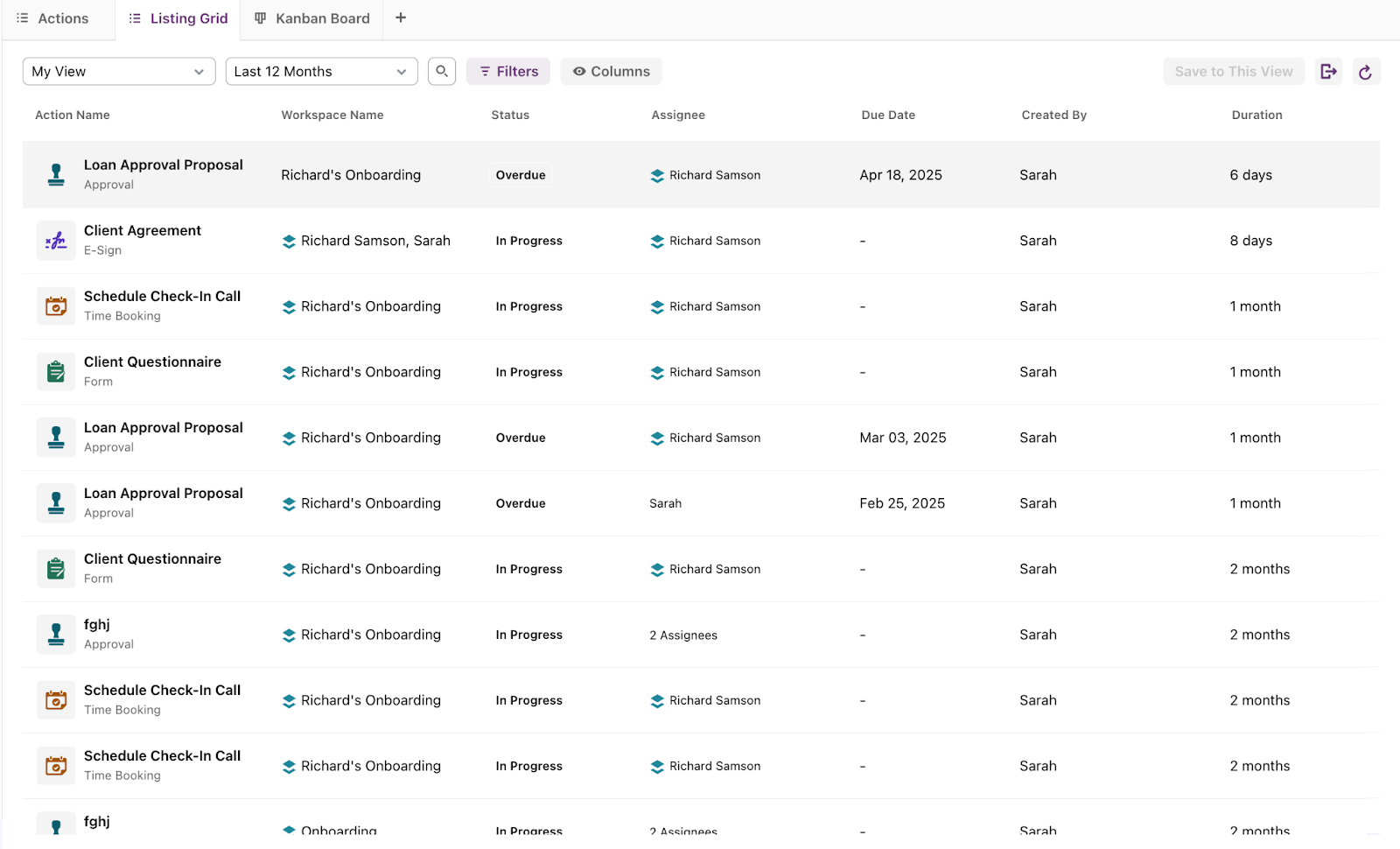Switch to the Listing Grid tab
1400x849 pixels.
178,18
